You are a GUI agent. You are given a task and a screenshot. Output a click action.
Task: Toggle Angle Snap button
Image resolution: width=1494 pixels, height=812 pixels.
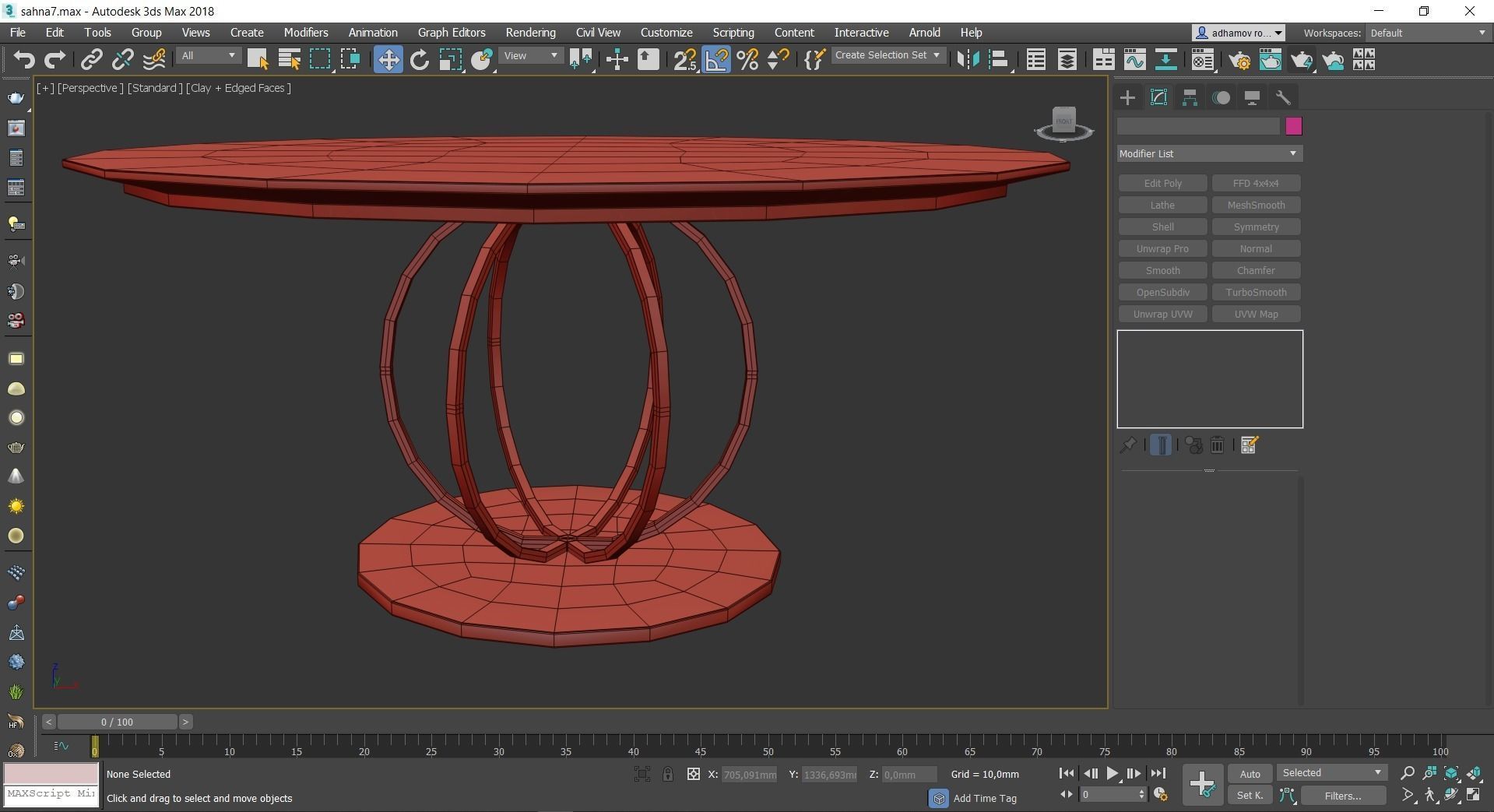716,60
